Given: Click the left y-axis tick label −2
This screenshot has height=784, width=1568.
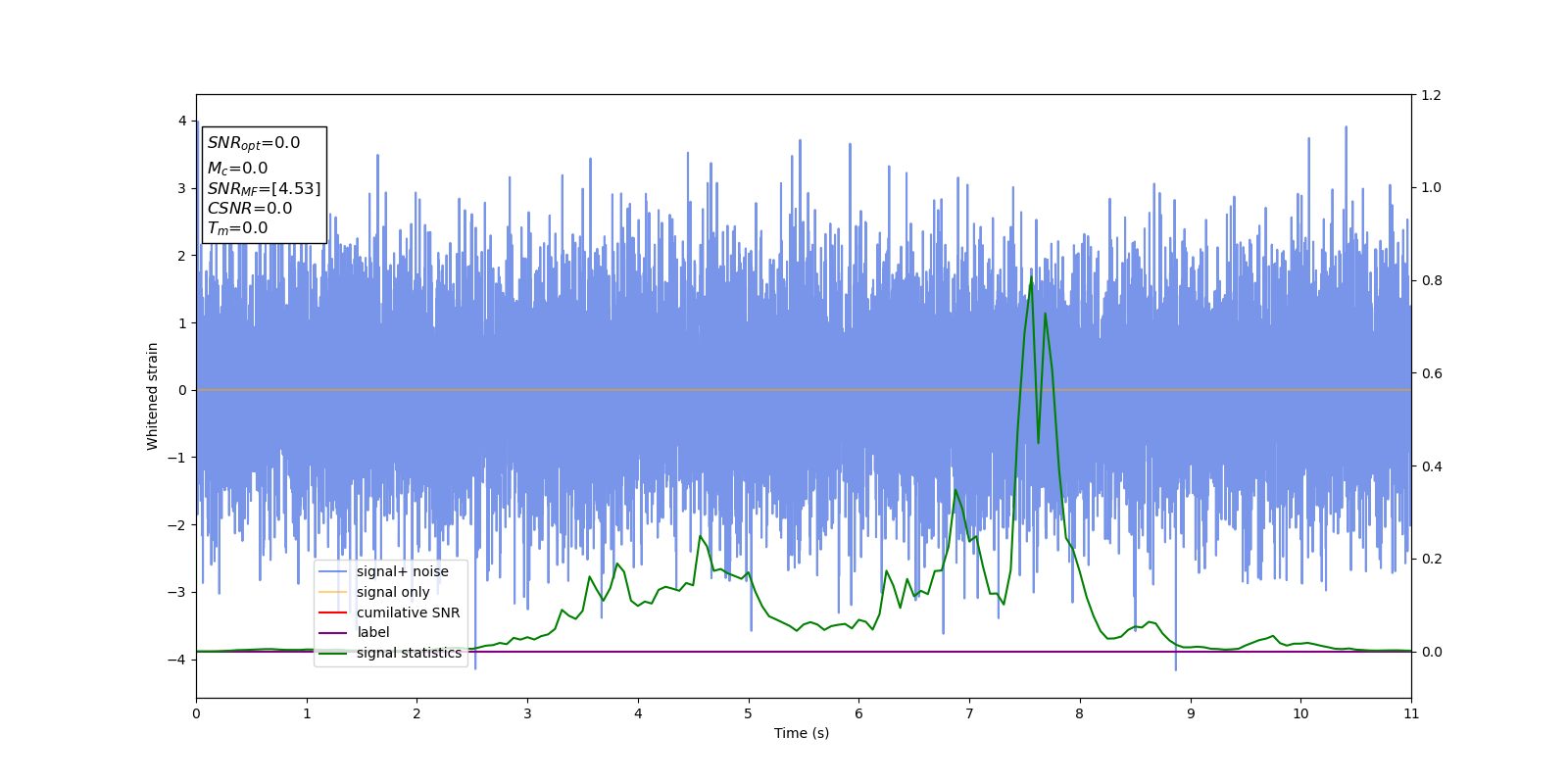Looking at the screenshot, I should tap(177, 525).
